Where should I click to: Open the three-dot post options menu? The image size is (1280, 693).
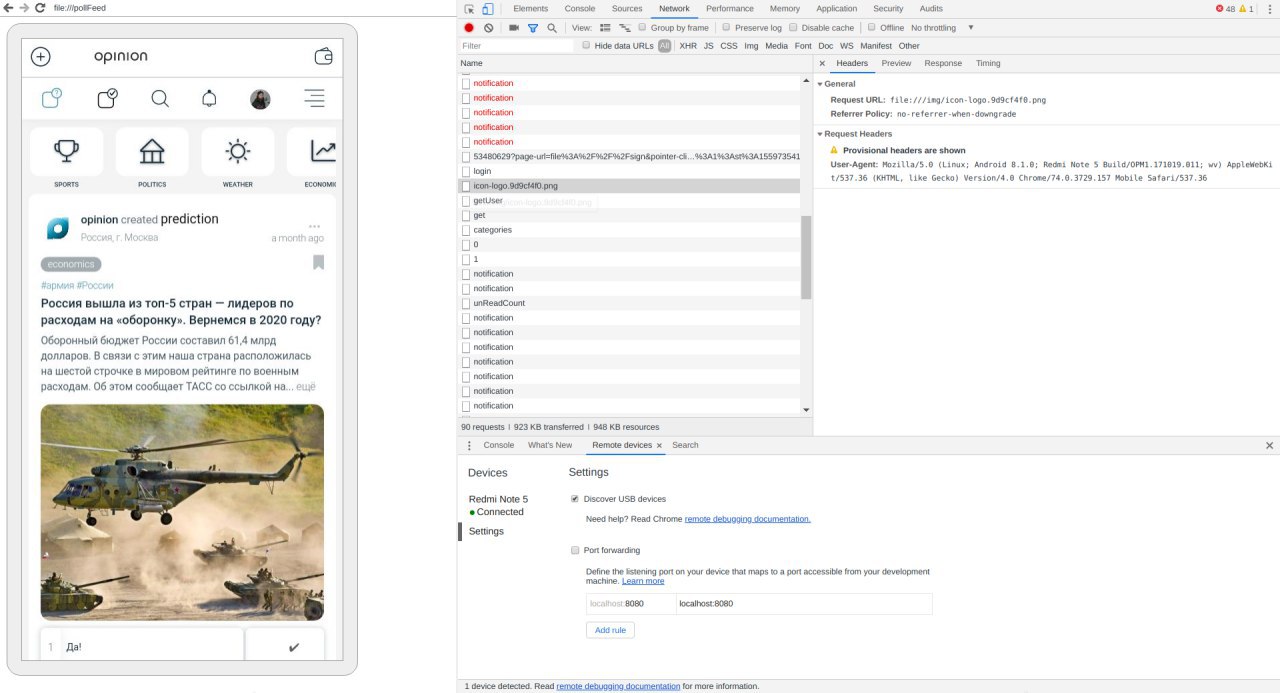coord(315,226)
